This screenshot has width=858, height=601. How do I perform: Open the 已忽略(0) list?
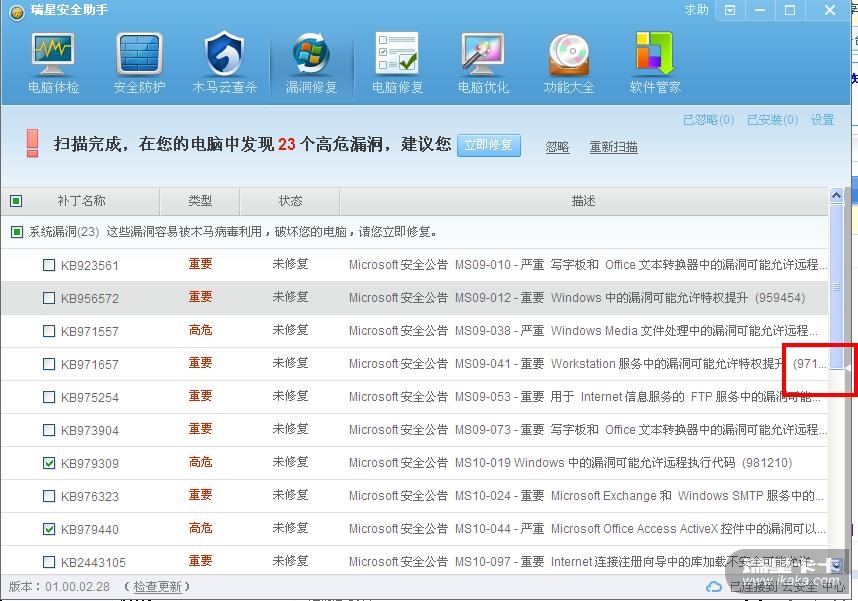coord(708,120)
